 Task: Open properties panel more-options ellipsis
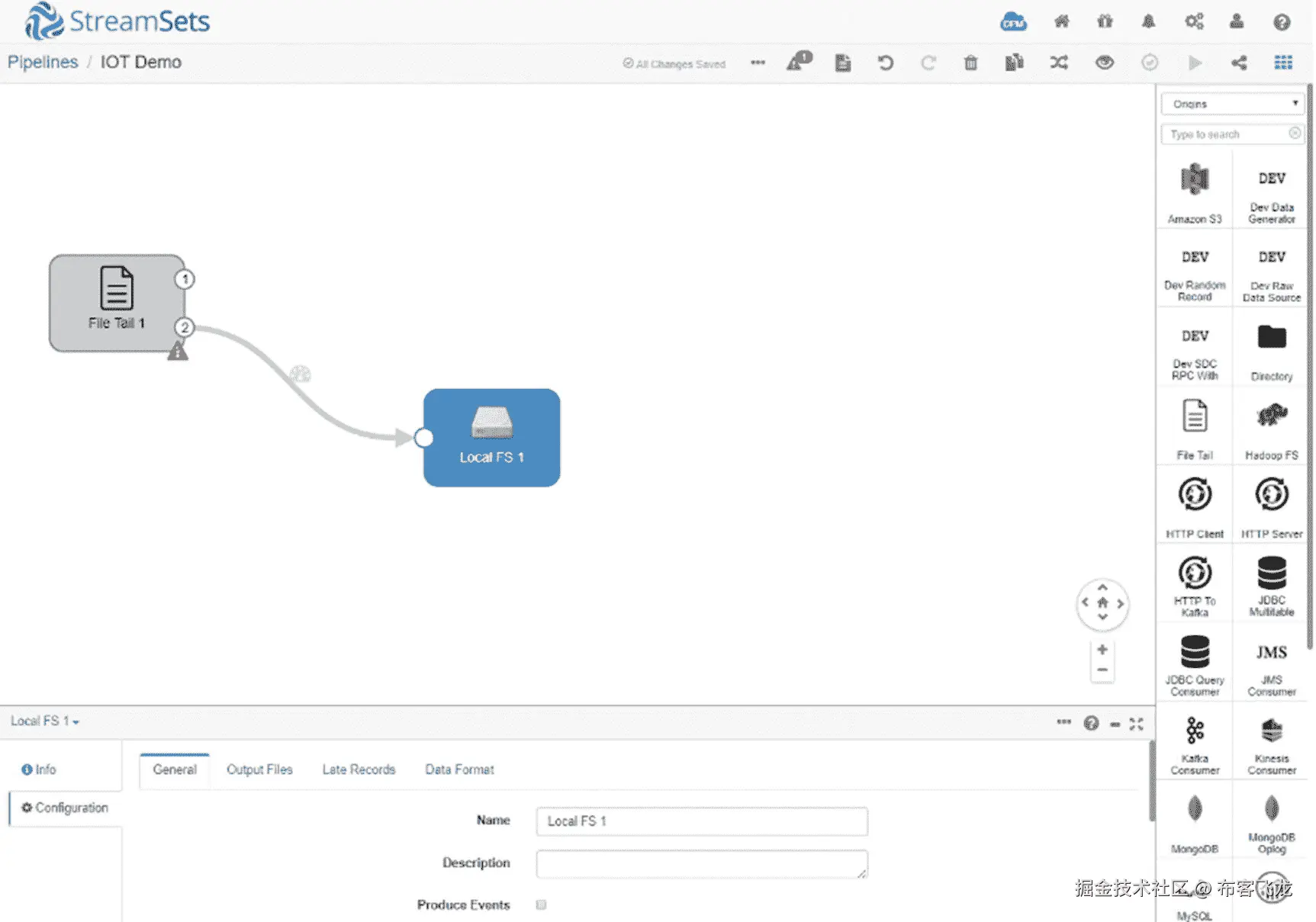(1063, 721)
